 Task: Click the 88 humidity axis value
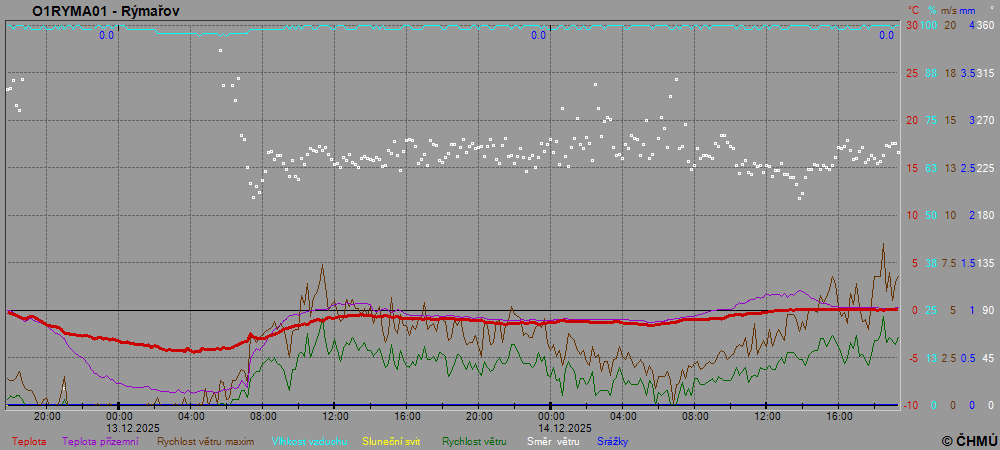pos(931,73)
